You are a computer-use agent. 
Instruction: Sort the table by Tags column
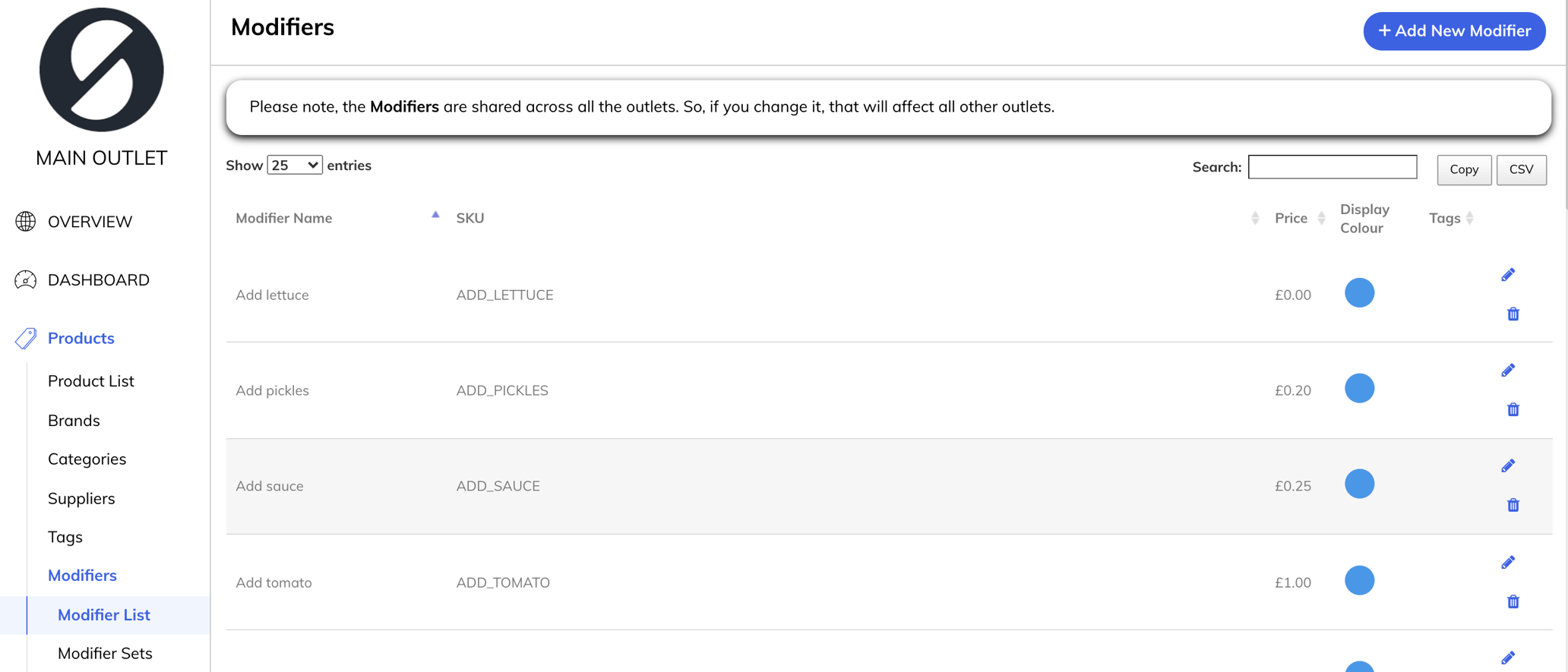(1445, 219)
